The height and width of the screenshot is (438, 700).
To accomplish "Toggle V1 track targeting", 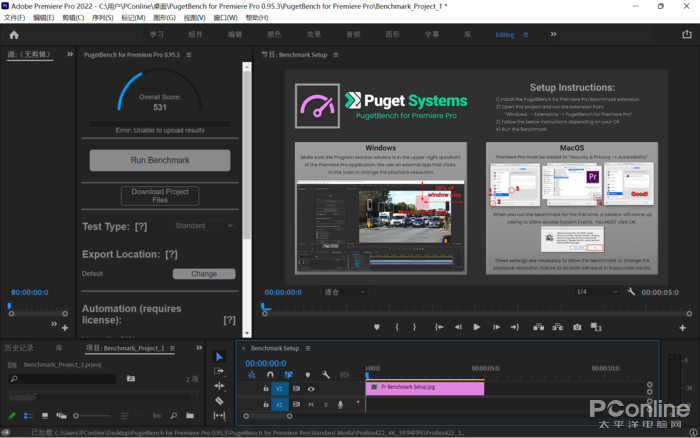I will point(279,389).
